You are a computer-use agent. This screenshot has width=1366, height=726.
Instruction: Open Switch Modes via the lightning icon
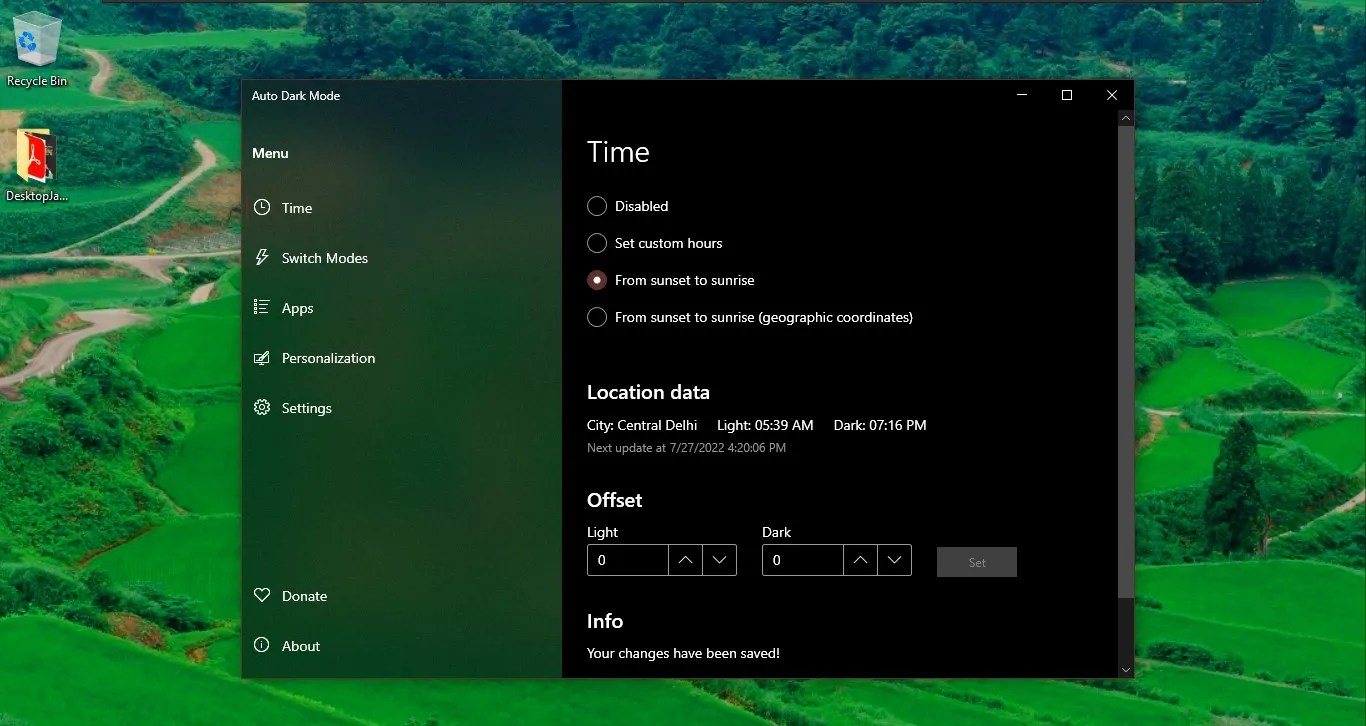point(261,257)
